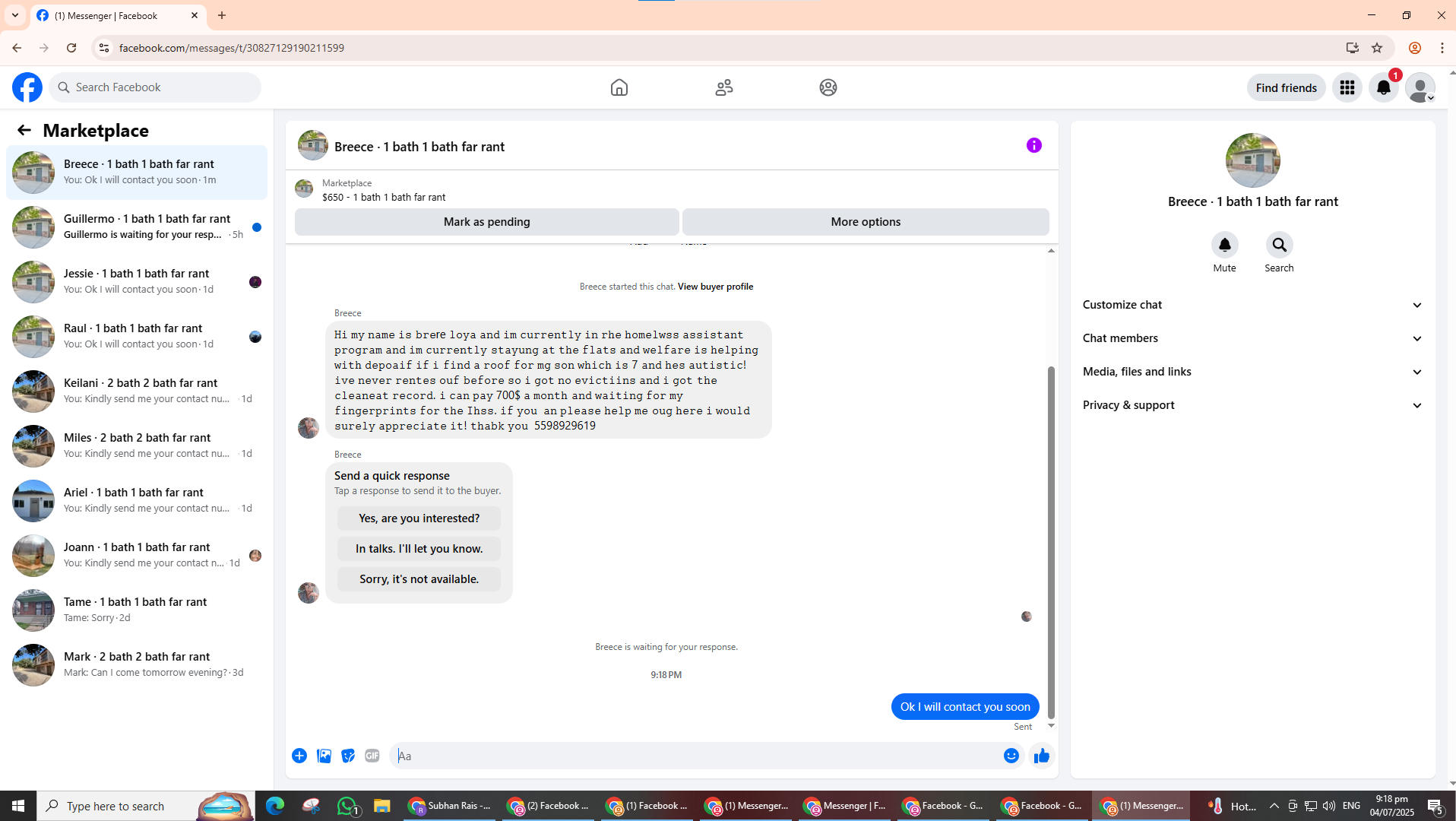Click More options button

[x=866, y=222]
